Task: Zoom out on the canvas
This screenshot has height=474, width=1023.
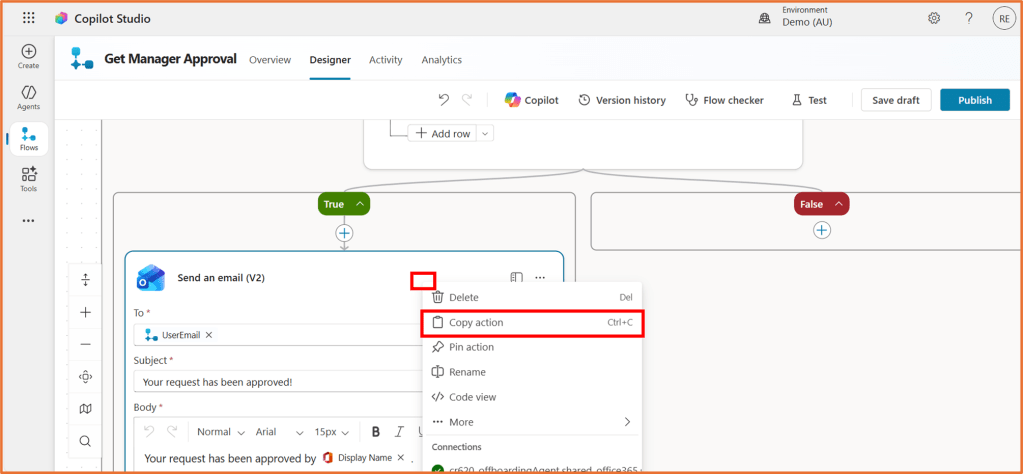Action: 85,344
